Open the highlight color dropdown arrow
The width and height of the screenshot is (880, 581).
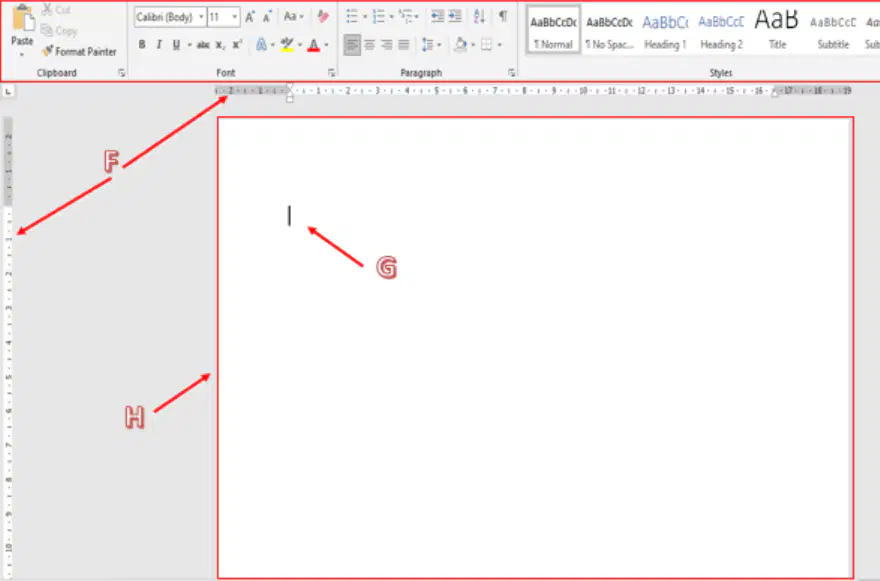coord(300,45)
